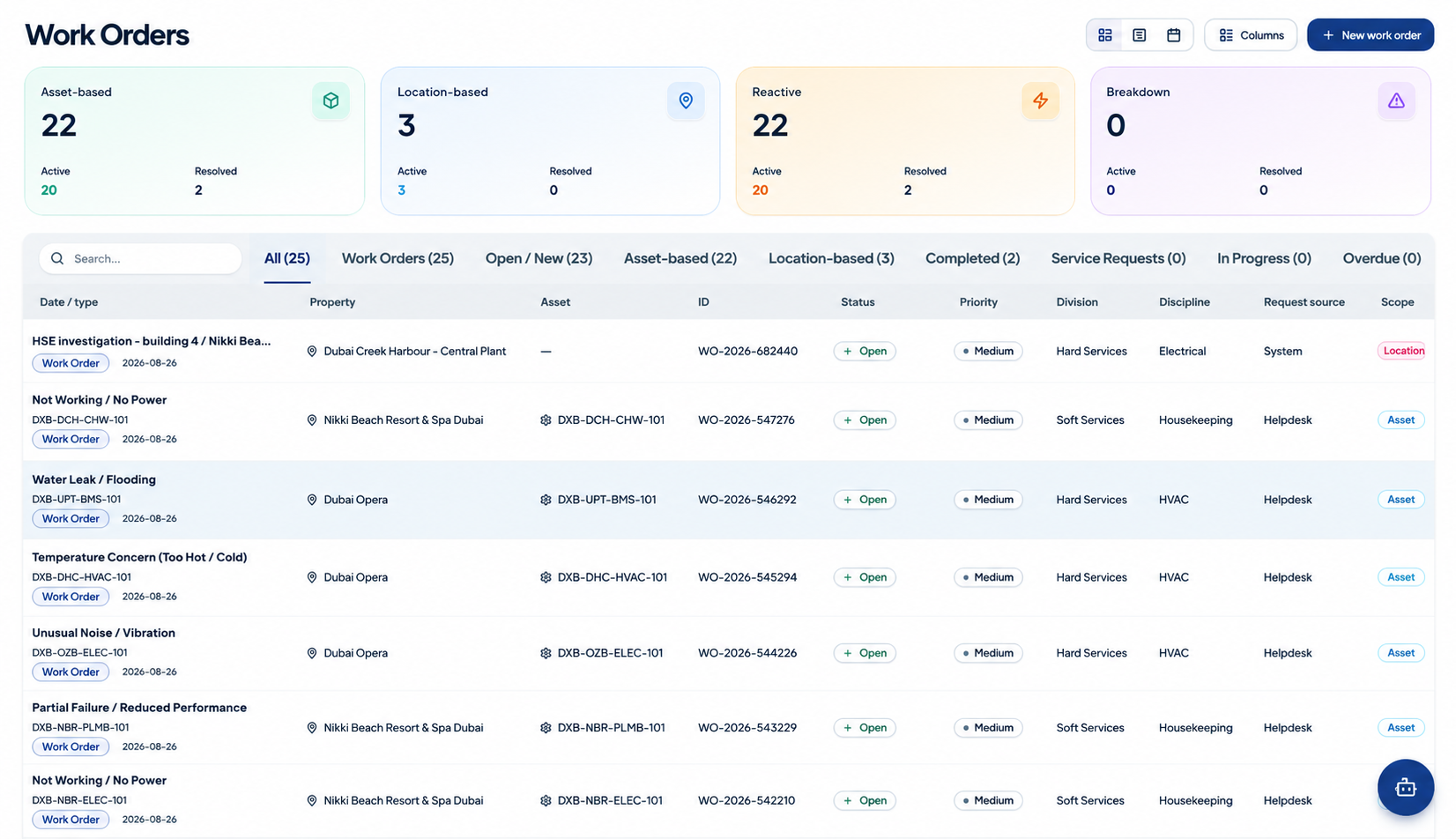The height and width of the screenshot is (839, 1456).
Task: Click the Priority column header
Action: 978,302
